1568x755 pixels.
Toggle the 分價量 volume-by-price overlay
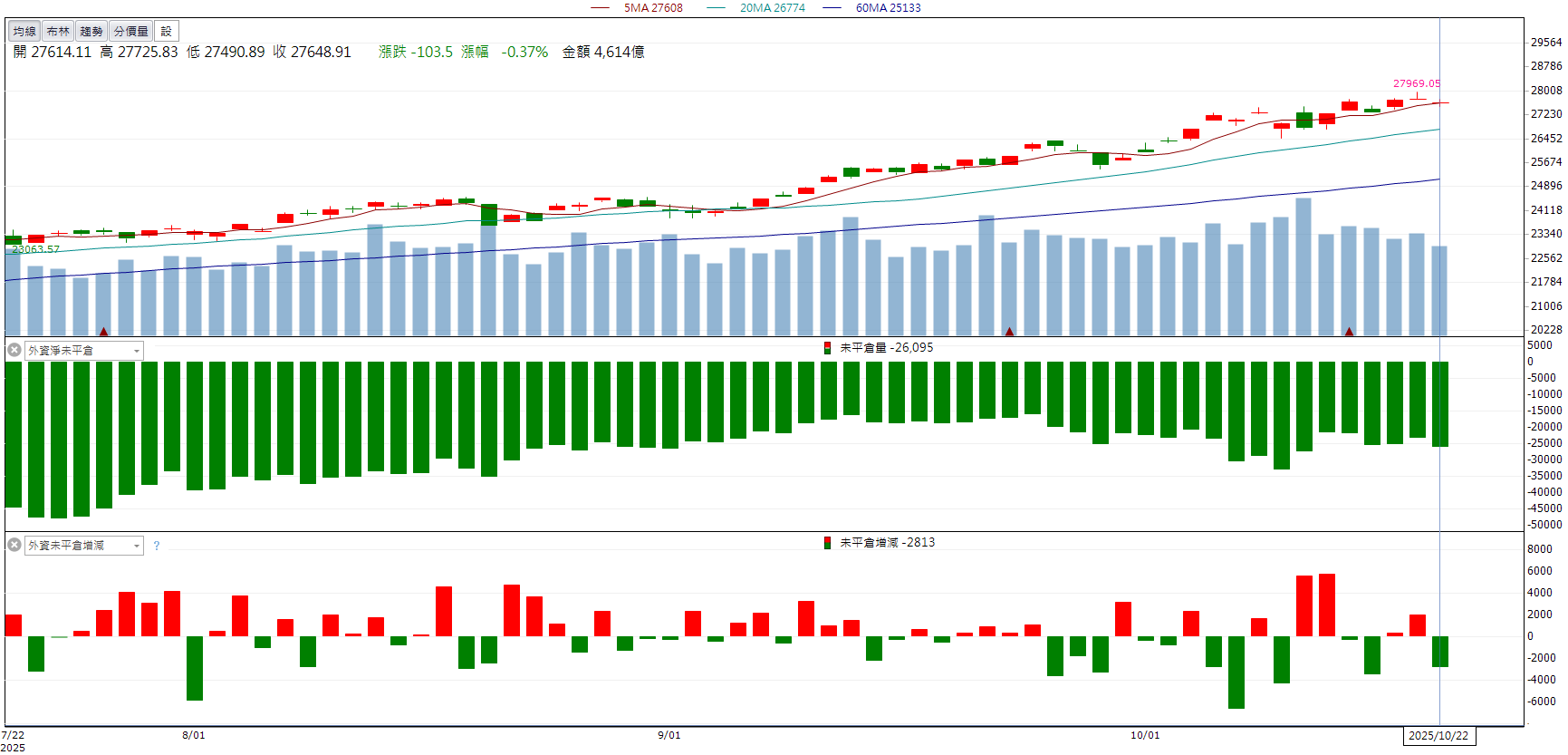[131, 32]
